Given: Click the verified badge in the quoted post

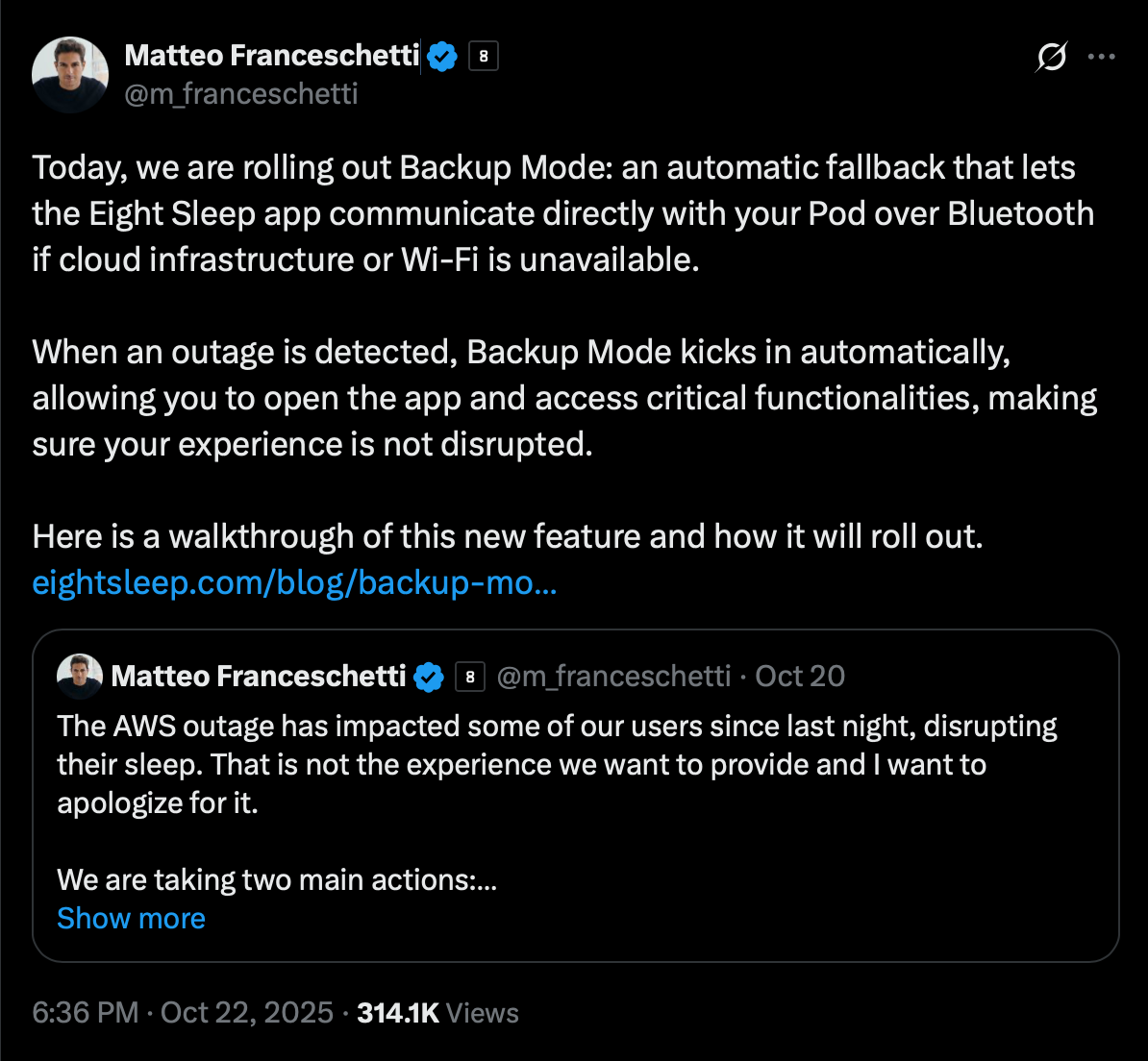Looking at the screenshot, I should [429, 677].
